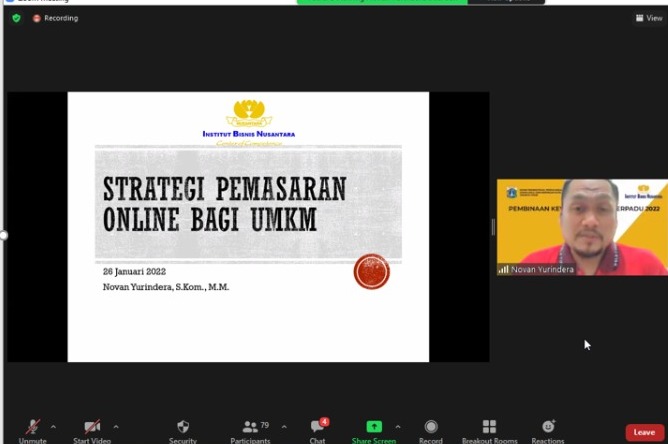Open the View layout menu

pyautogui.click(x=649, y=18)
